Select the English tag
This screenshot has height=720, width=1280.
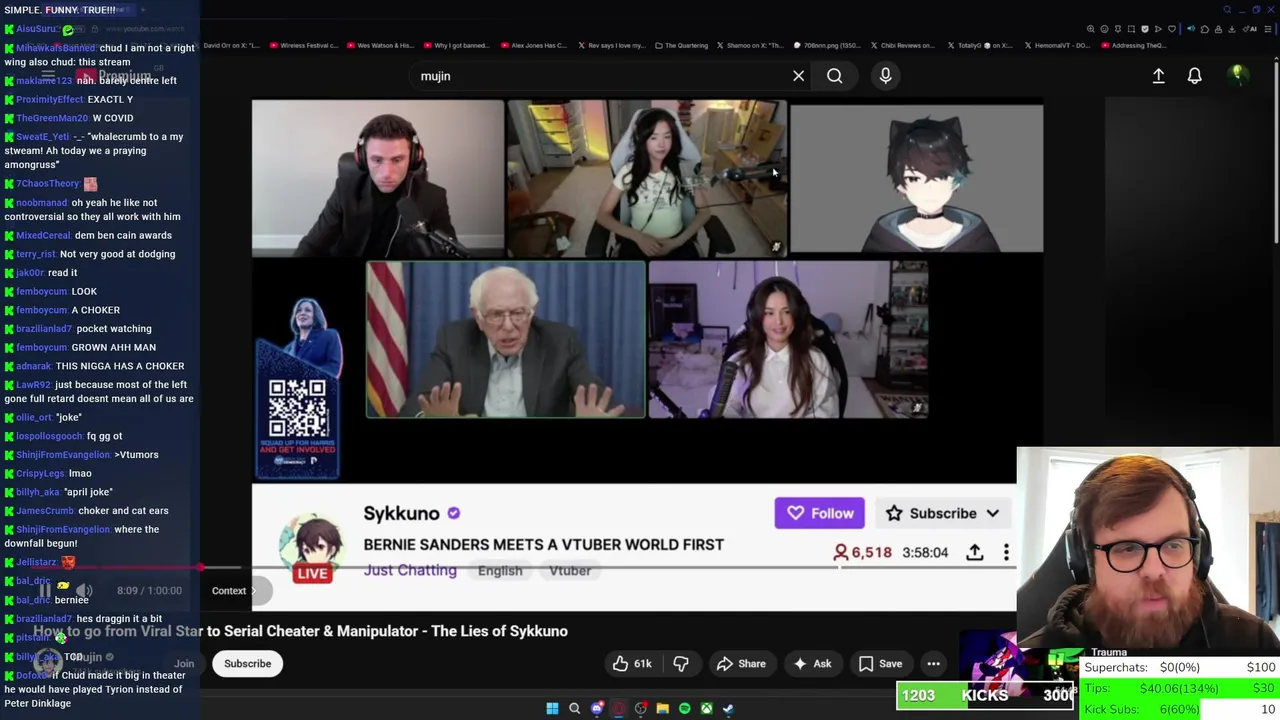[x=500, y=571]
